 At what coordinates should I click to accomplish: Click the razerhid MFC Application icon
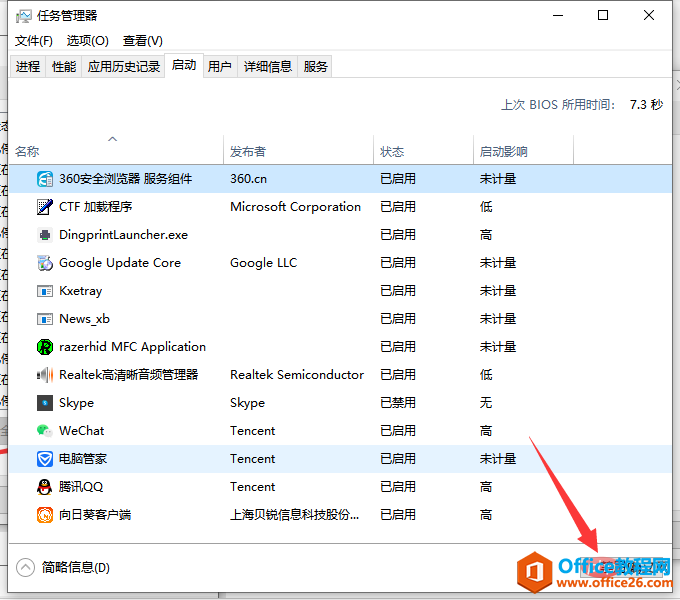coord(45,347)
